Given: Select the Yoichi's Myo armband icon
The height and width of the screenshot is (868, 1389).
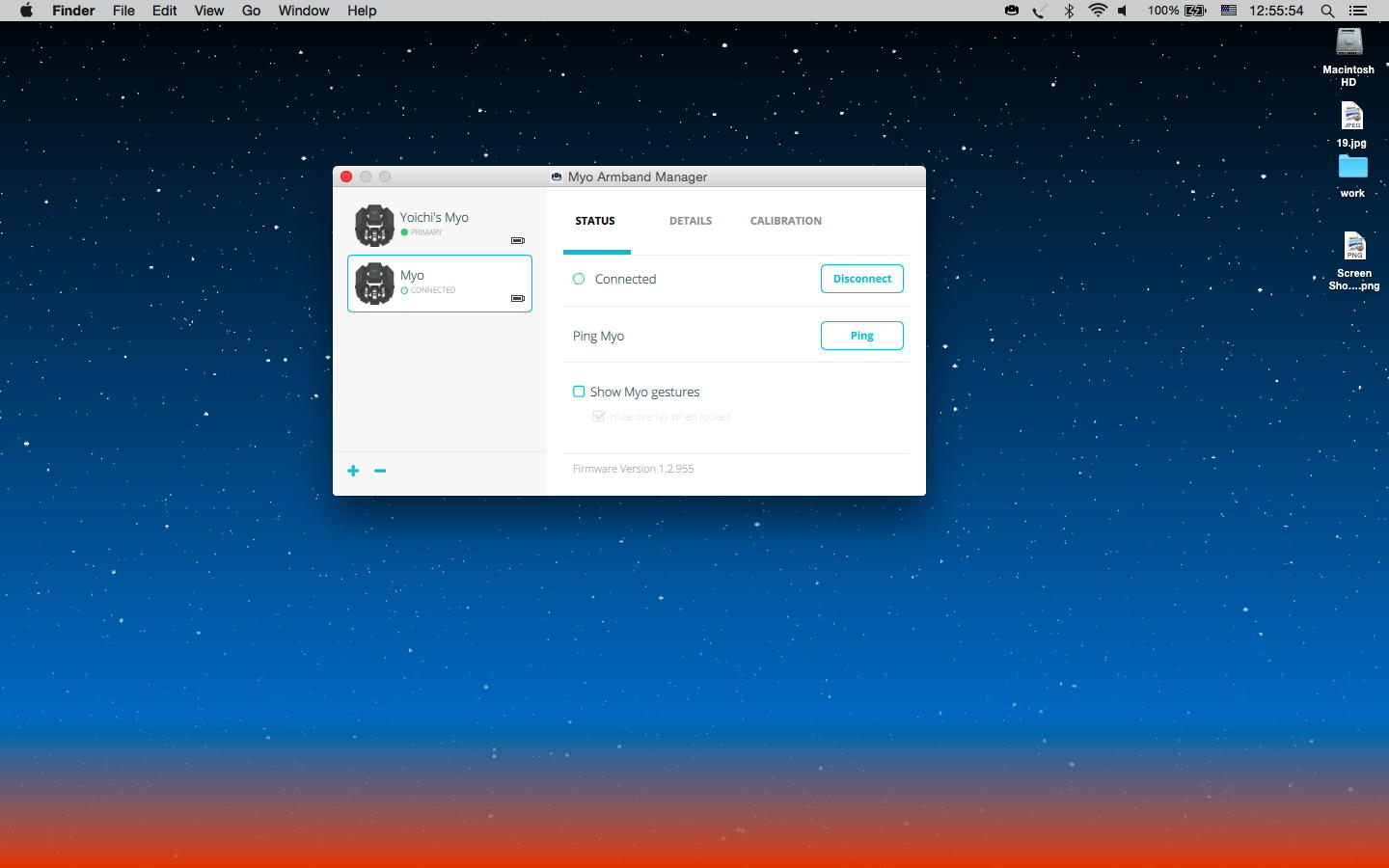Looking at the screenshot, I should pyautogui.click(x=374, y=226).
